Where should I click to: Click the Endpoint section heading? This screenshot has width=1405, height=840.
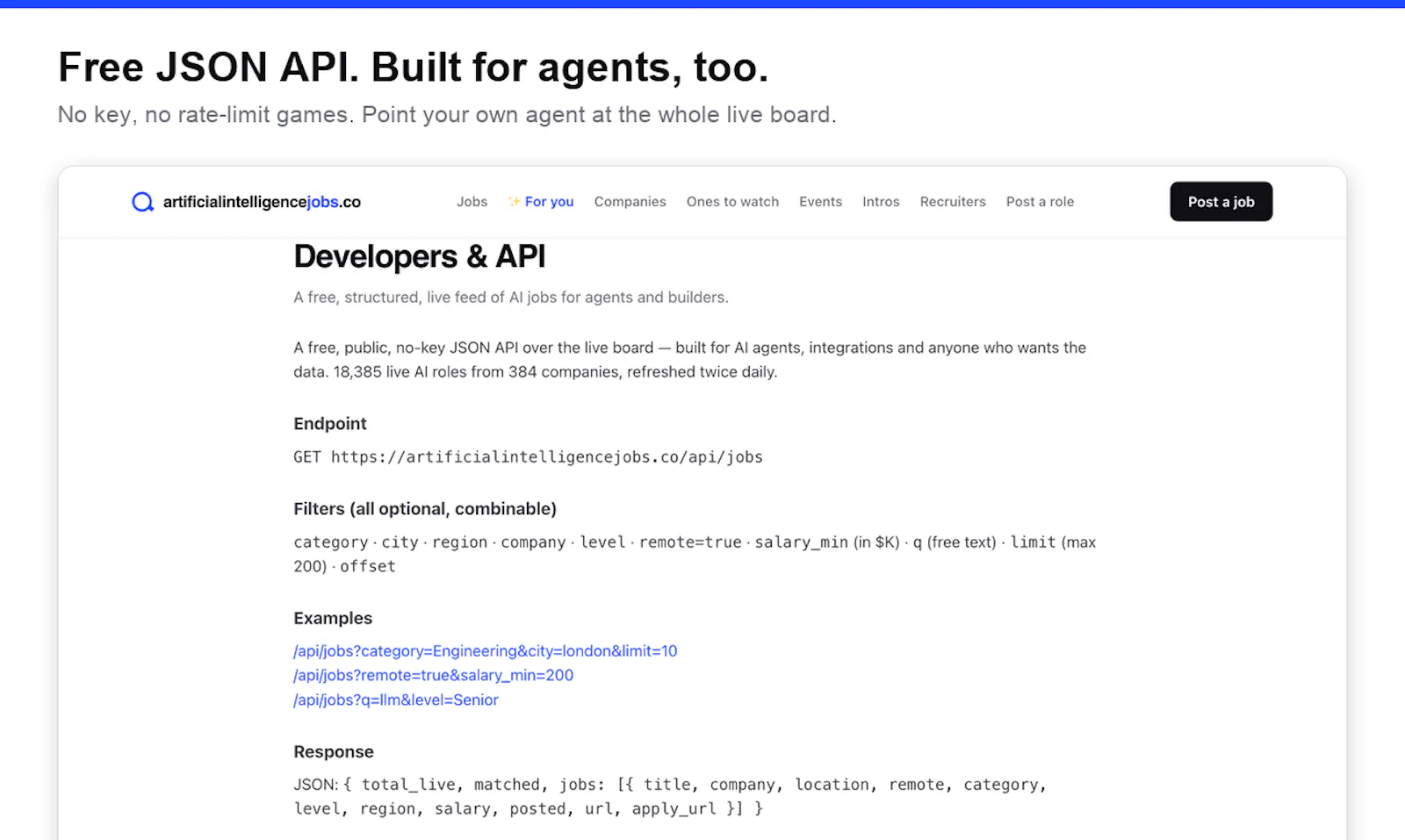[x=330, y=424]
